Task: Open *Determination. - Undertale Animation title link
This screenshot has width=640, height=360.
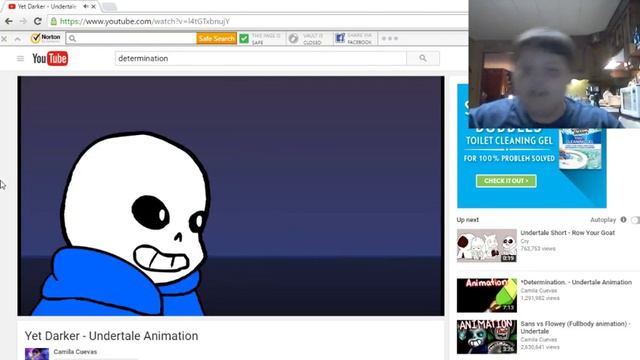Action: 576,282
